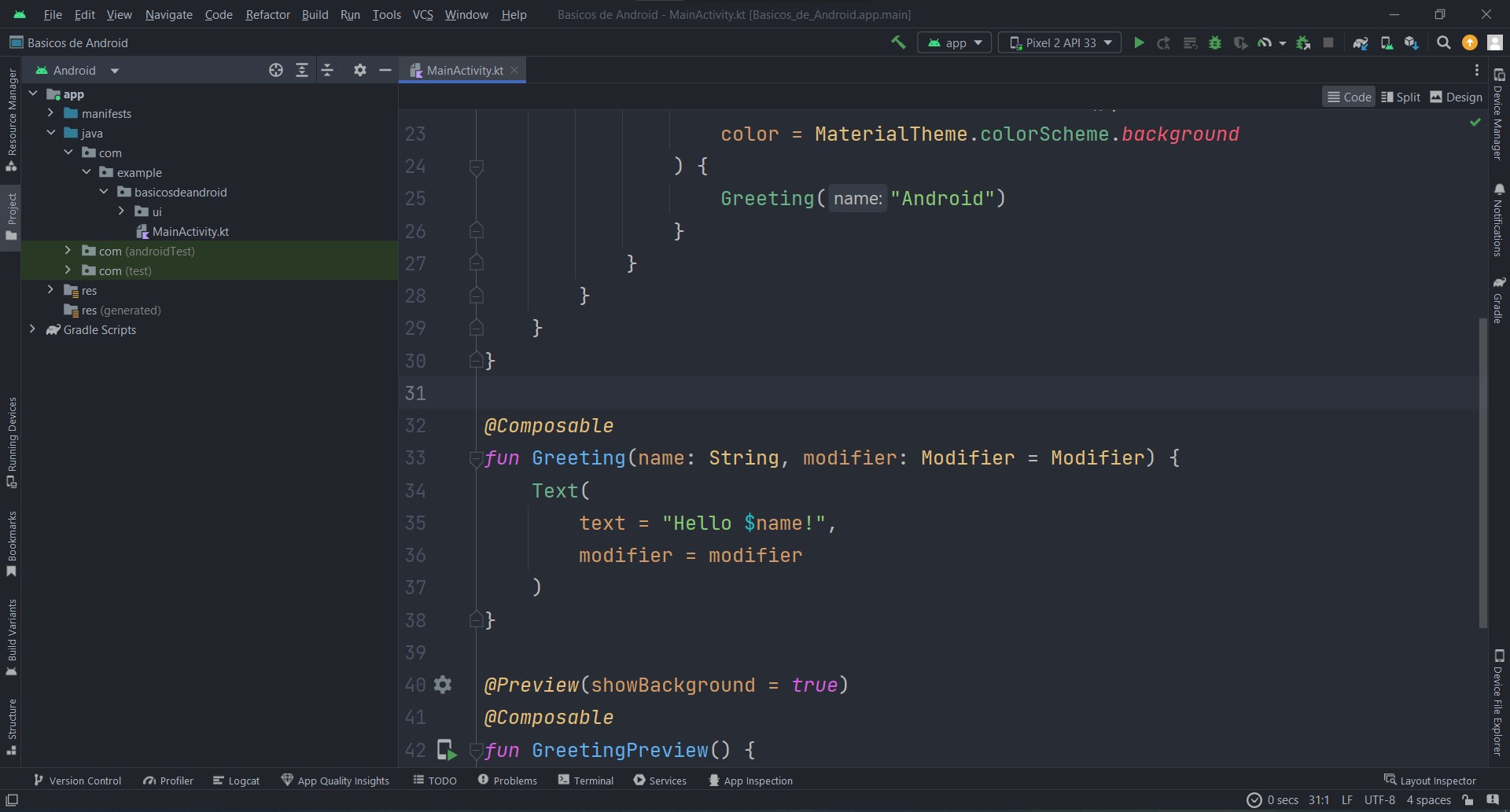Open the Pixel 2 API 33 device dropdown

[x=1060, y=42]
